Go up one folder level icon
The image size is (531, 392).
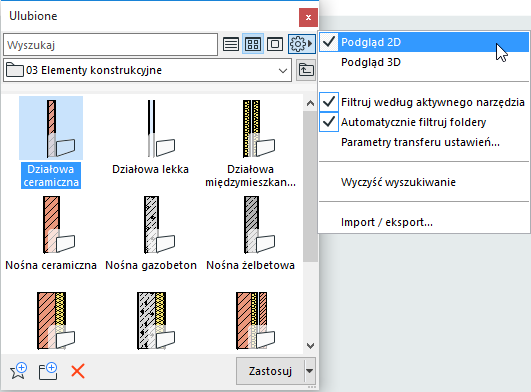click(306, 70)
